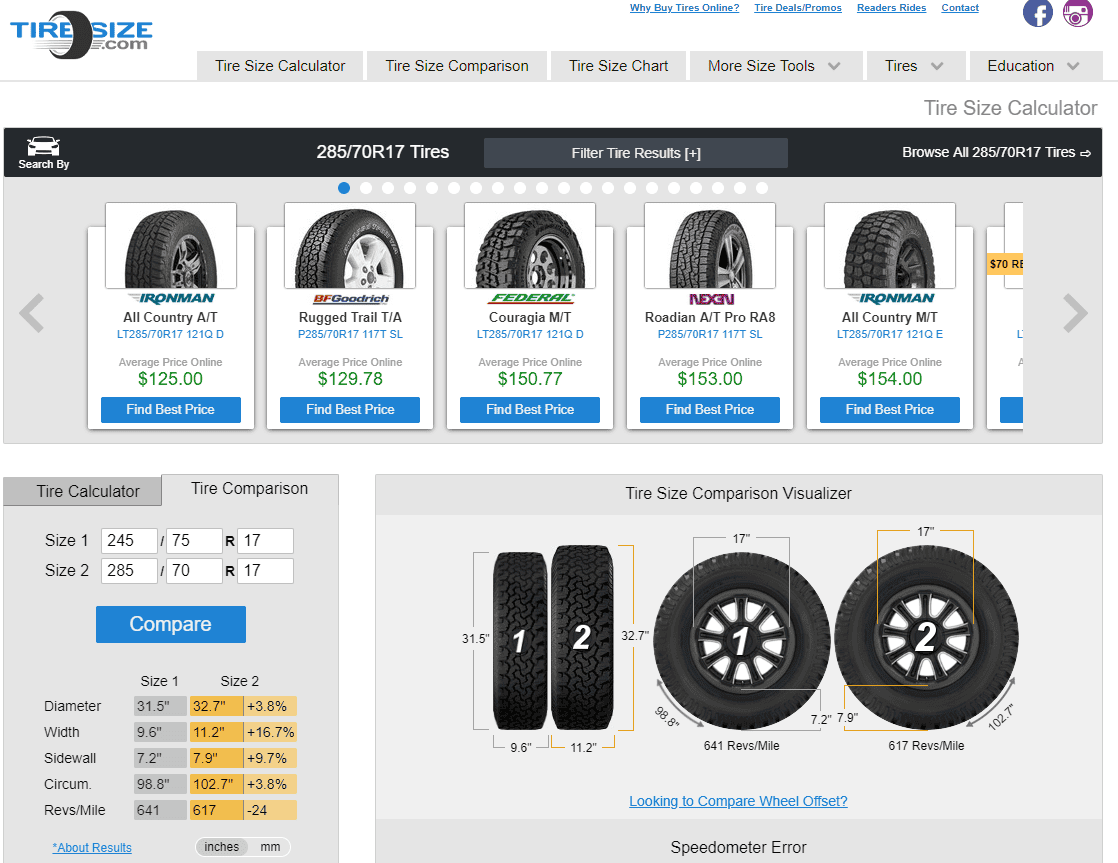1118x863 pixels.
Task: Switch to the Tire Calculator tab
Action: click(x=83, y=491)
